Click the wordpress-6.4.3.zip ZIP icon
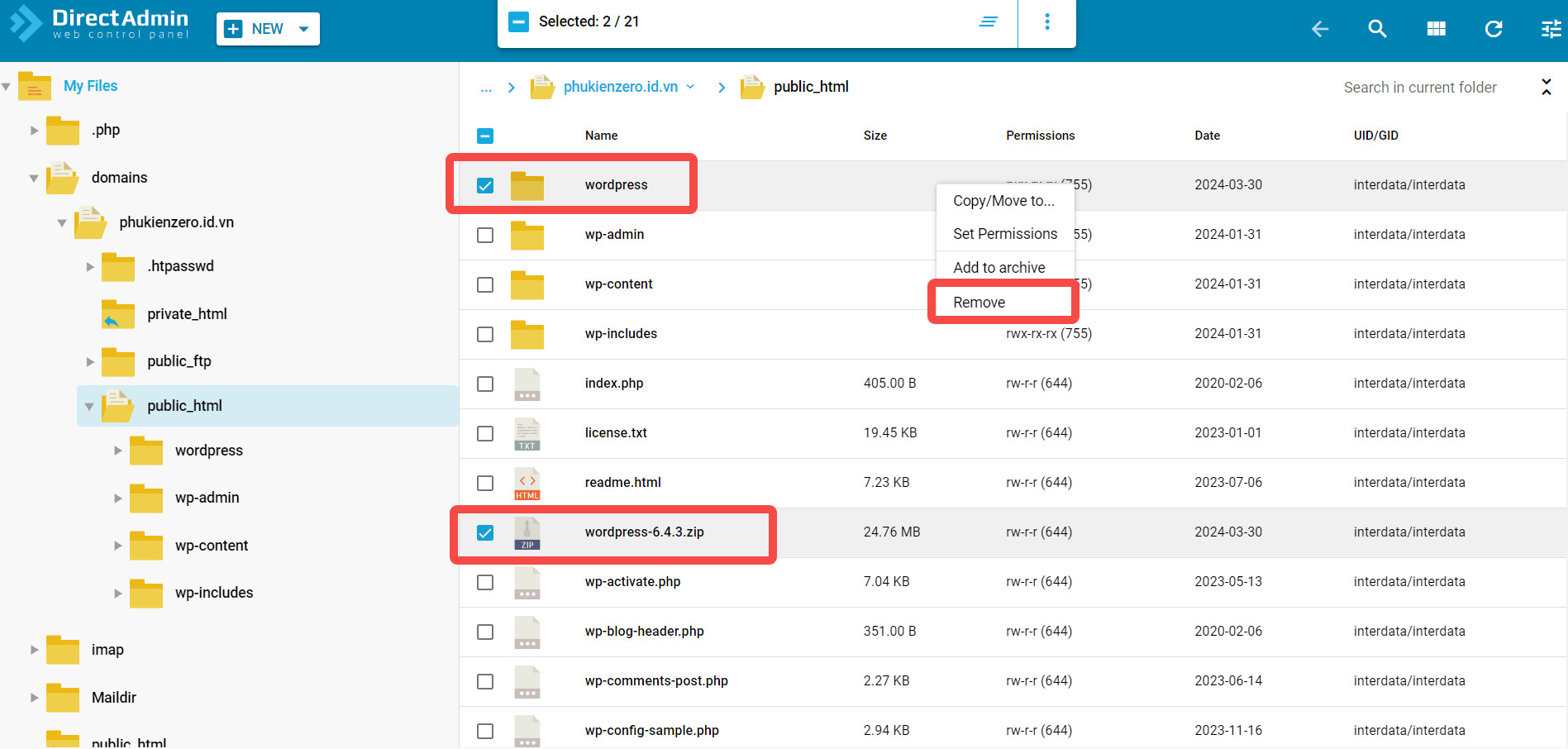The width and height of the screenshot is (1568, 749). click(x=527, y=533)
